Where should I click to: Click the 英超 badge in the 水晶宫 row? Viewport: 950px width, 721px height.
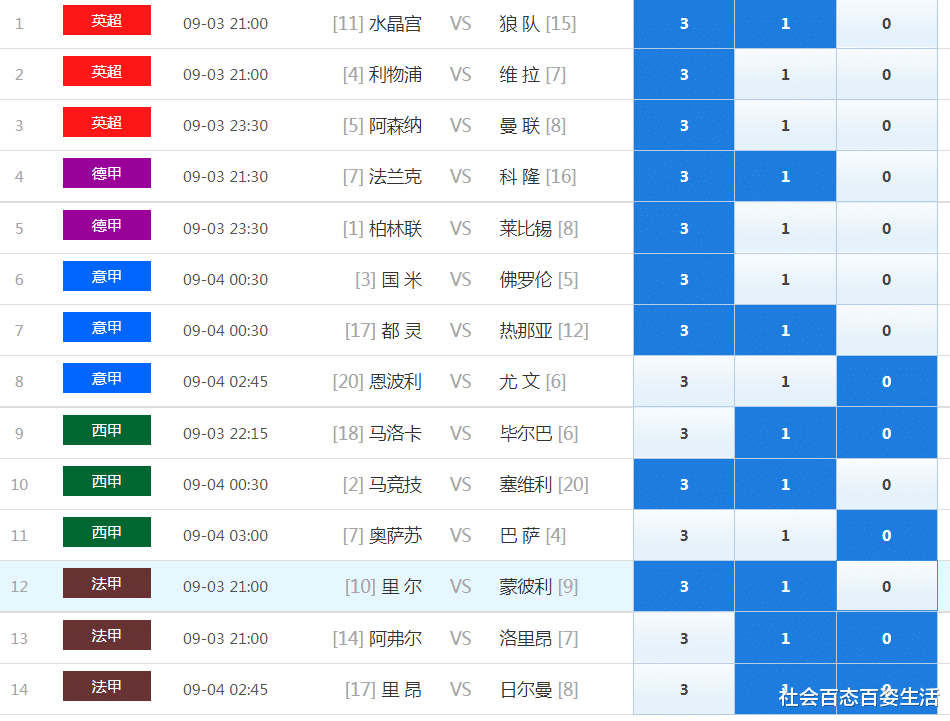click(x=107, y=20)
